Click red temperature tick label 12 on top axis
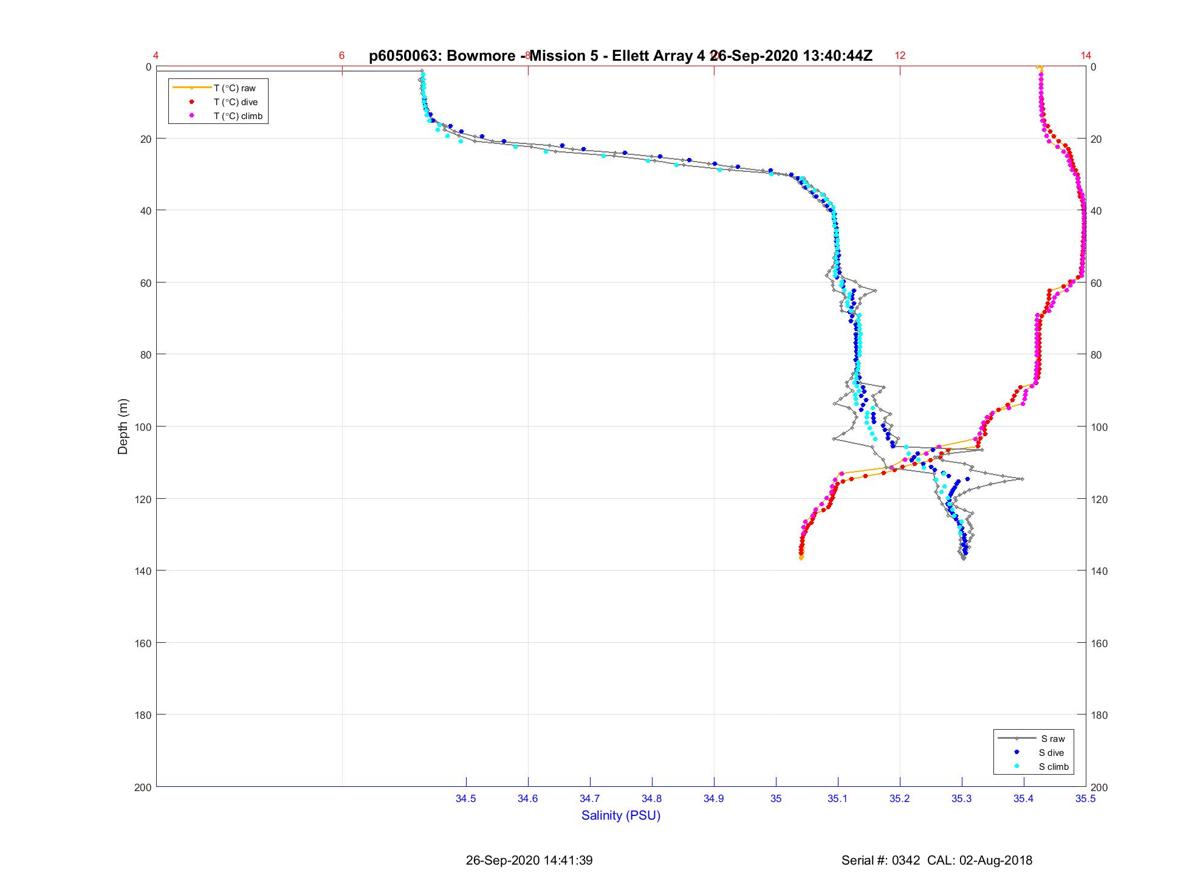 [900, 56]
